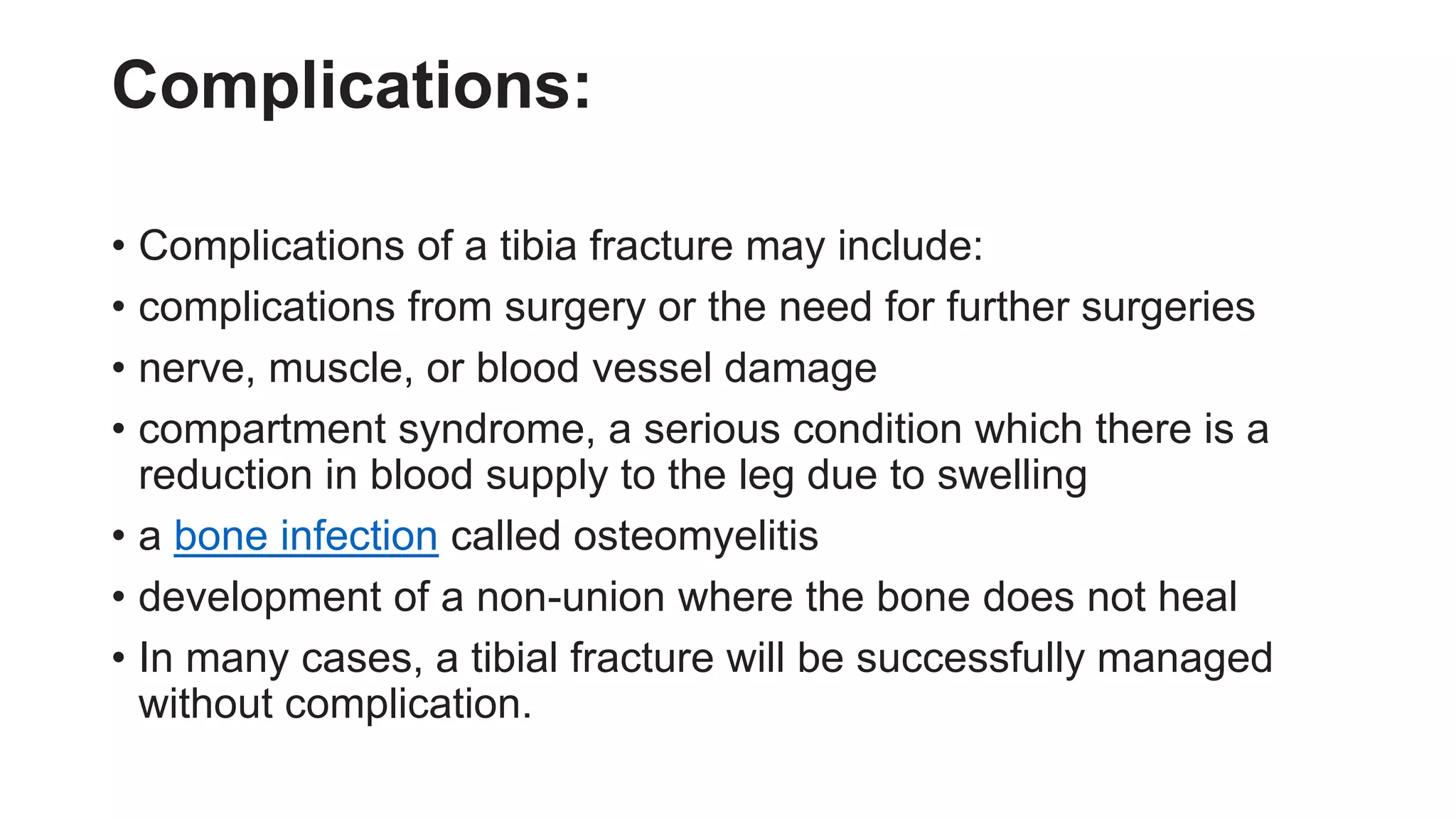
Task: Click the words 'compartment syndrome'
Action: click(x=366, y=430)
